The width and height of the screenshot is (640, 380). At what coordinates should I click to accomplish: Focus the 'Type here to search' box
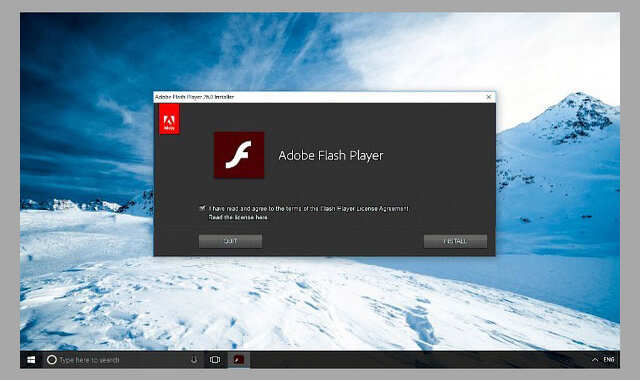click(x=122, y=360)
